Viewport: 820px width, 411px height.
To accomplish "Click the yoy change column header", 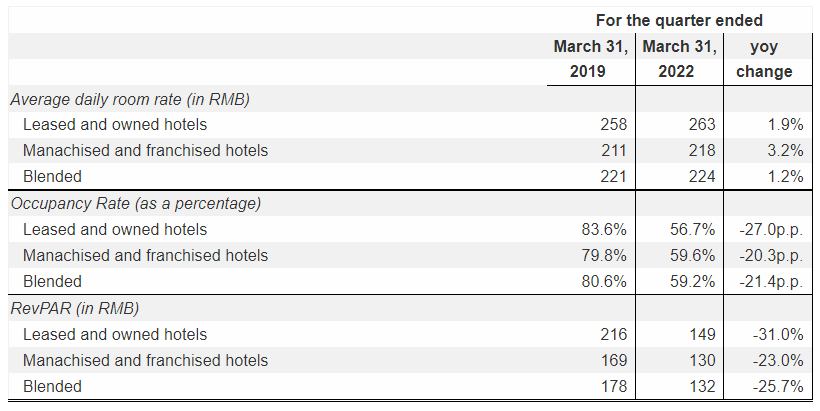I will click(764, 59).
